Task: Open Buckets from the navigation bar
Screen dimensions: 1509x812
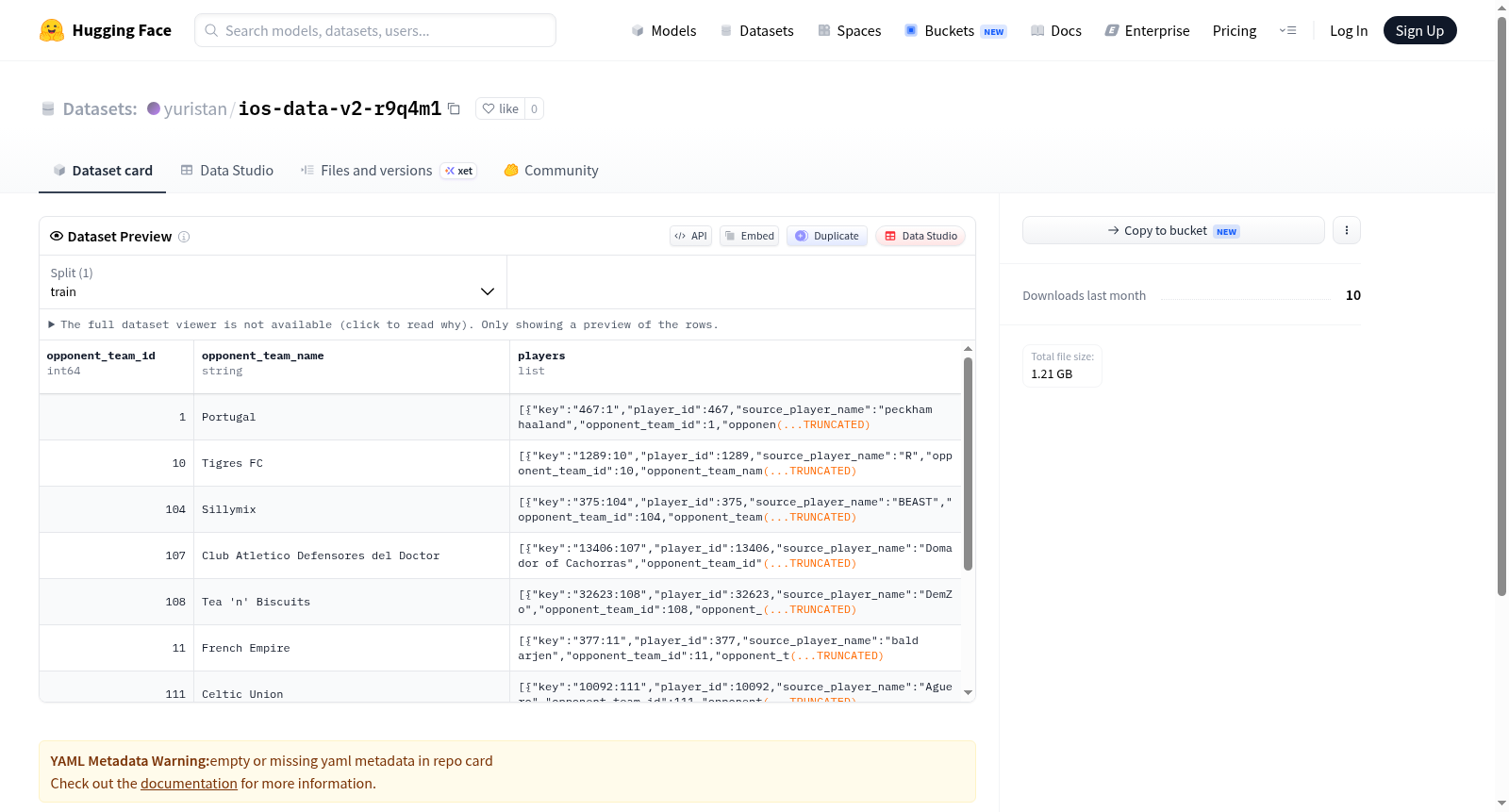Action: (x=955, y=30)
